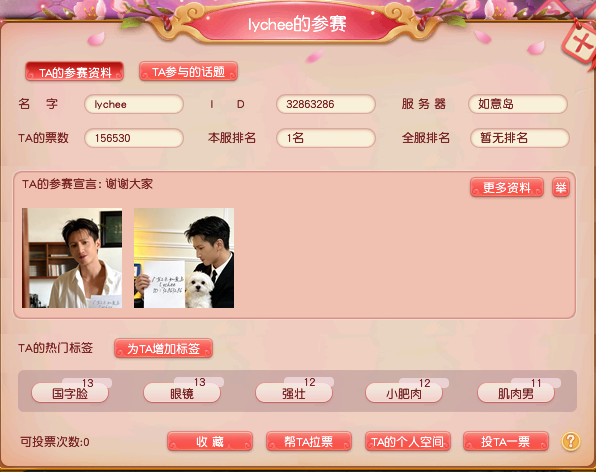Screen dimensions: 596x472
Task: Select the TA的参赛资料 tab
Action: [x=75, y=72]
